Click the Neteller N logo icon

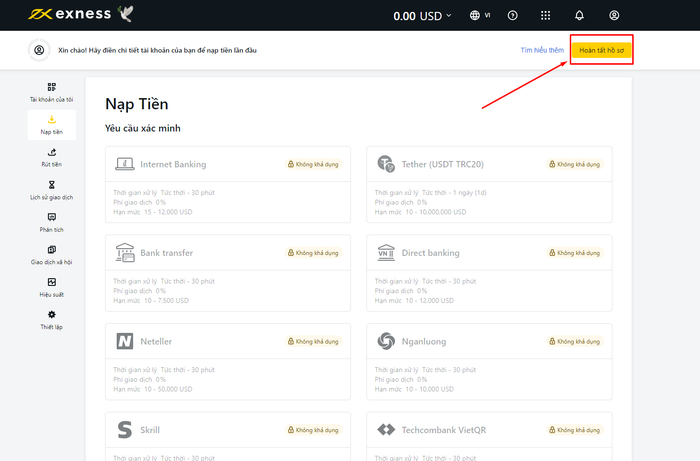125,341
